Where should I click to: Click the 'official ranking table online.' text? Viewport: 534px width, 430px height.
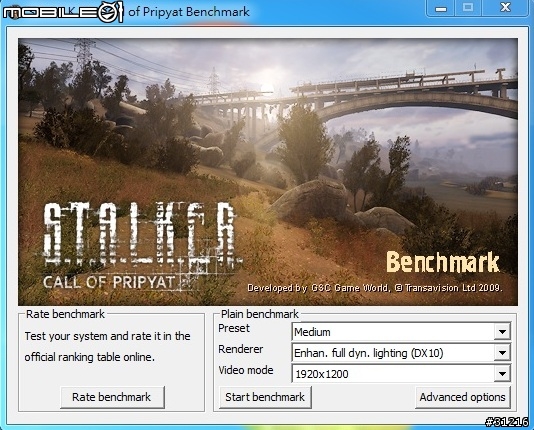point(90,357)
